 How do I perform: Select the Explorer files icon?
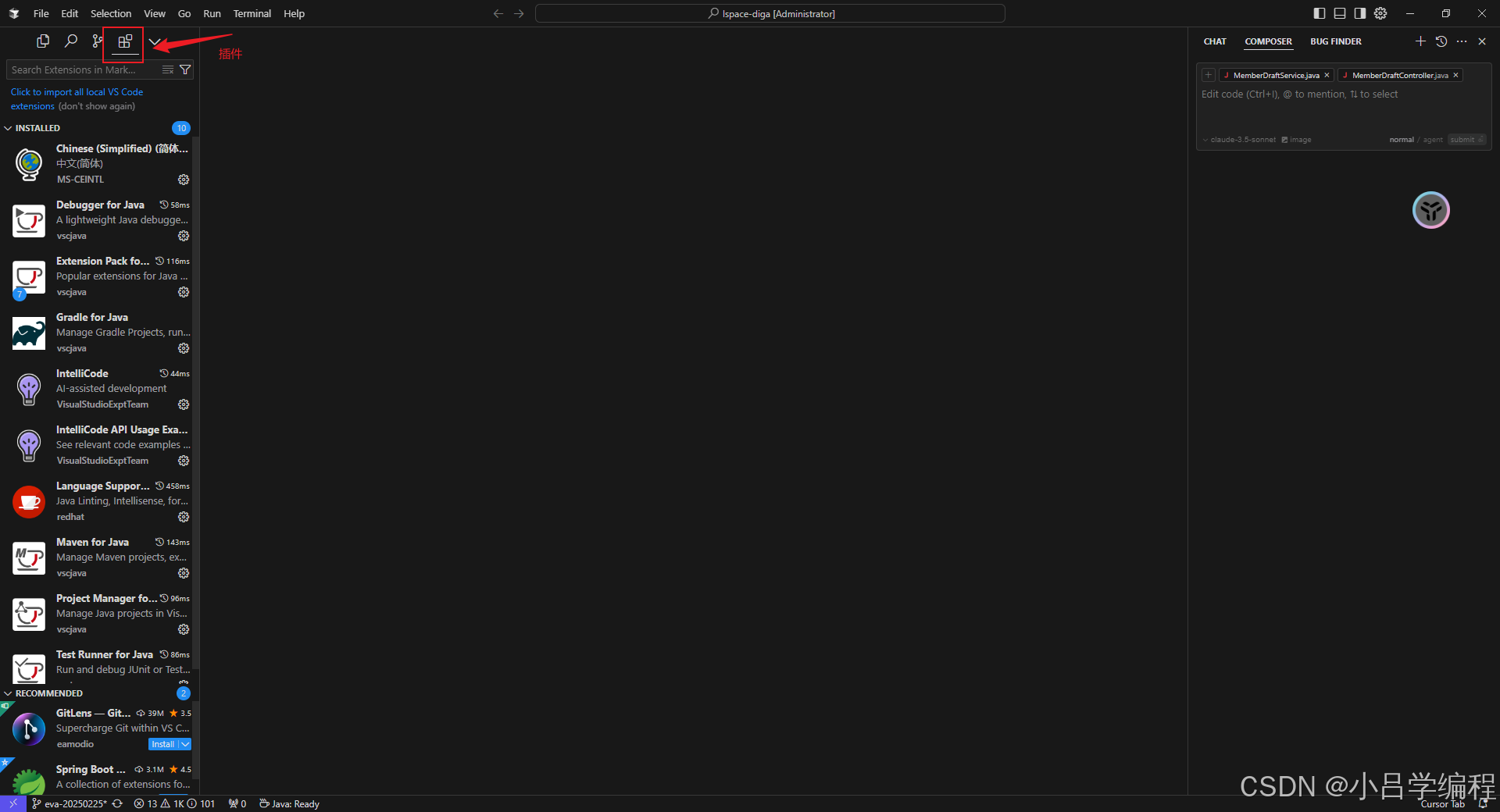pos(43,41)
